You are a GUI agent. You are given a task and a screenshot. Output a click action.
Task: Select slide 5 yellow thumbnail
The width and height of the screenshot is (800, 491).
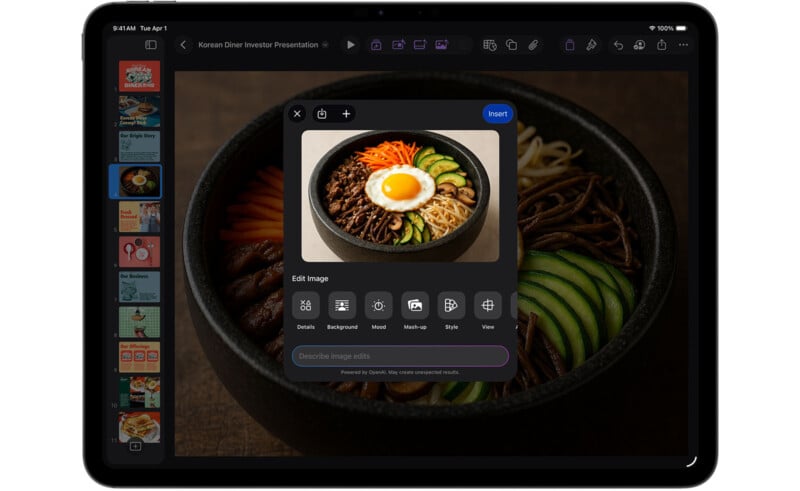139,217
